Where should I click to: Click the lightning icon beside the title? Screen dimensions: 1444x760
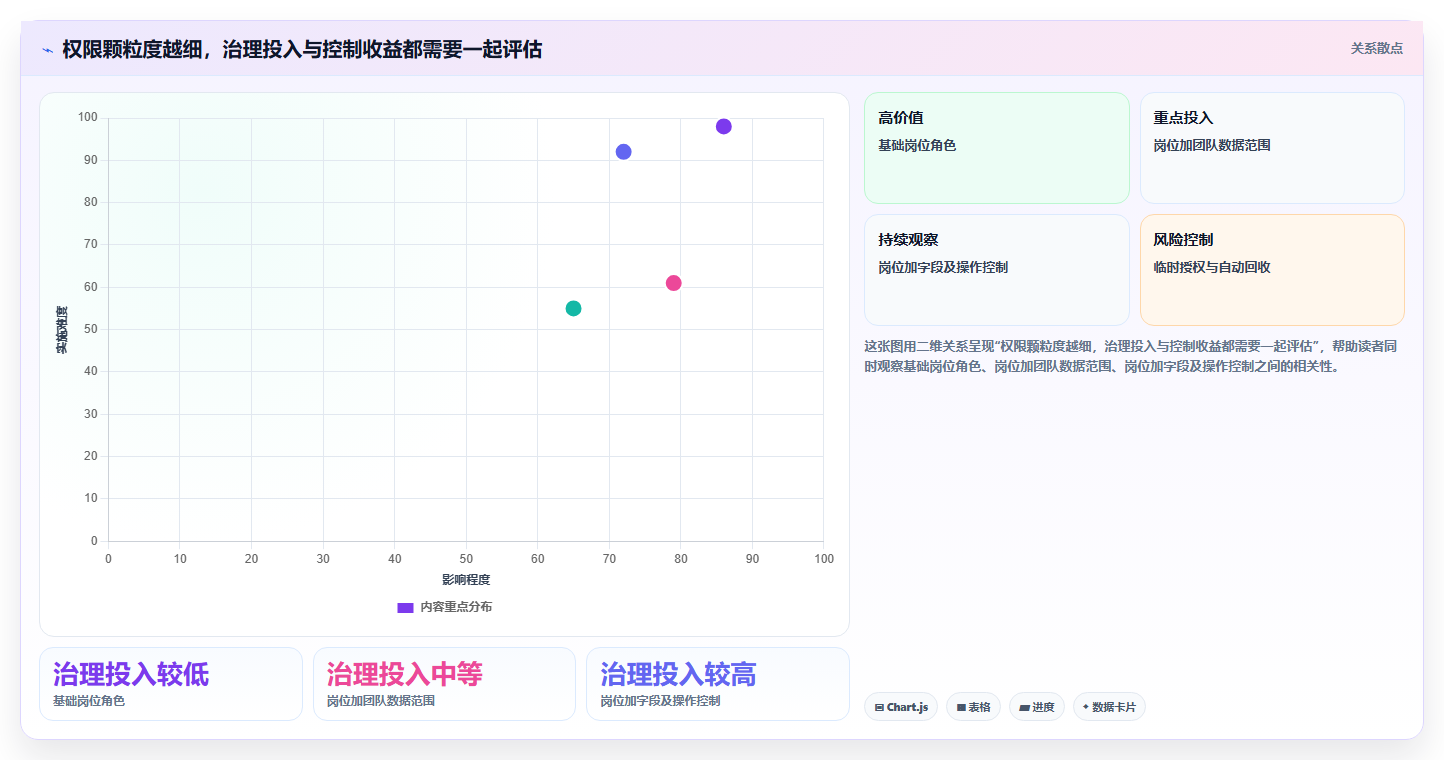click(47, 50)
